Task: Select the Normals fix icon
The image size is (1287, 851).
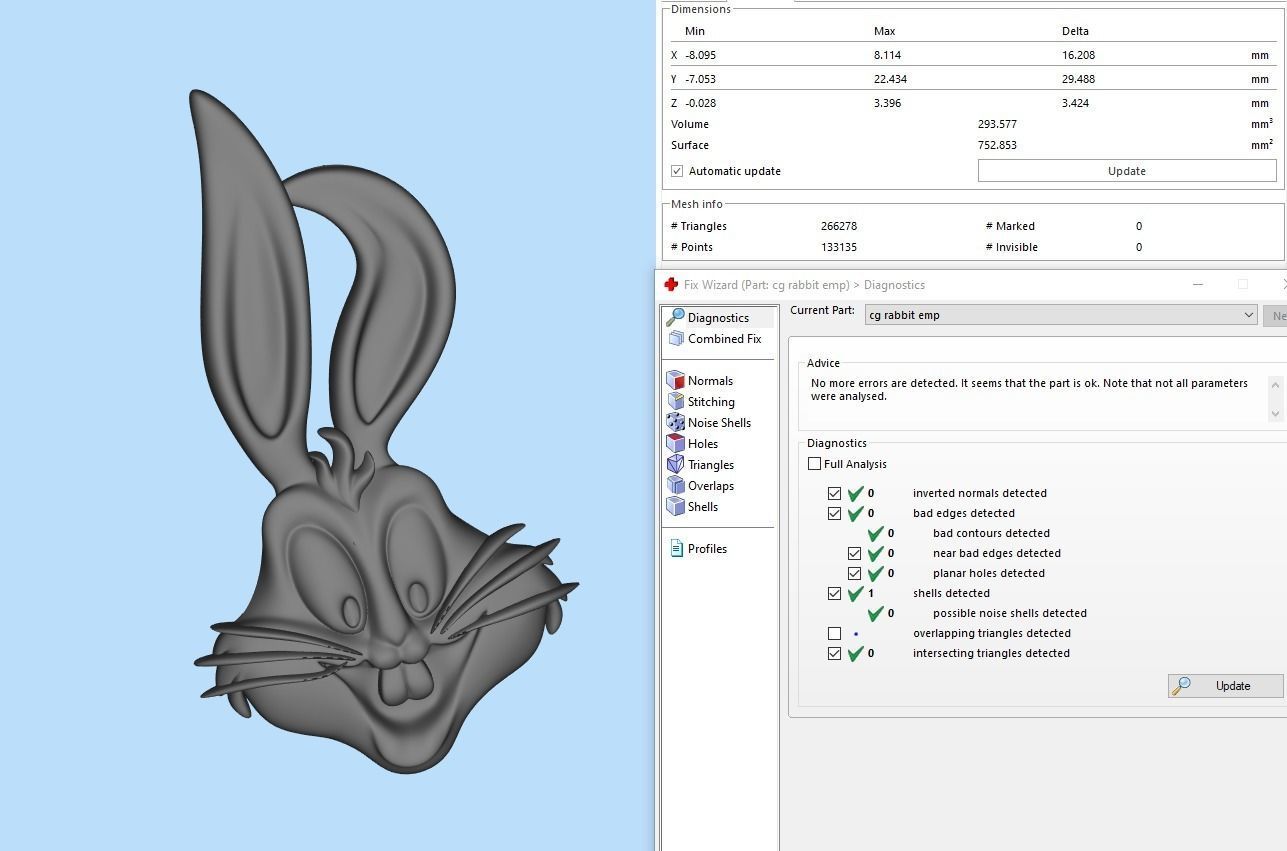Action: [675, 381]
